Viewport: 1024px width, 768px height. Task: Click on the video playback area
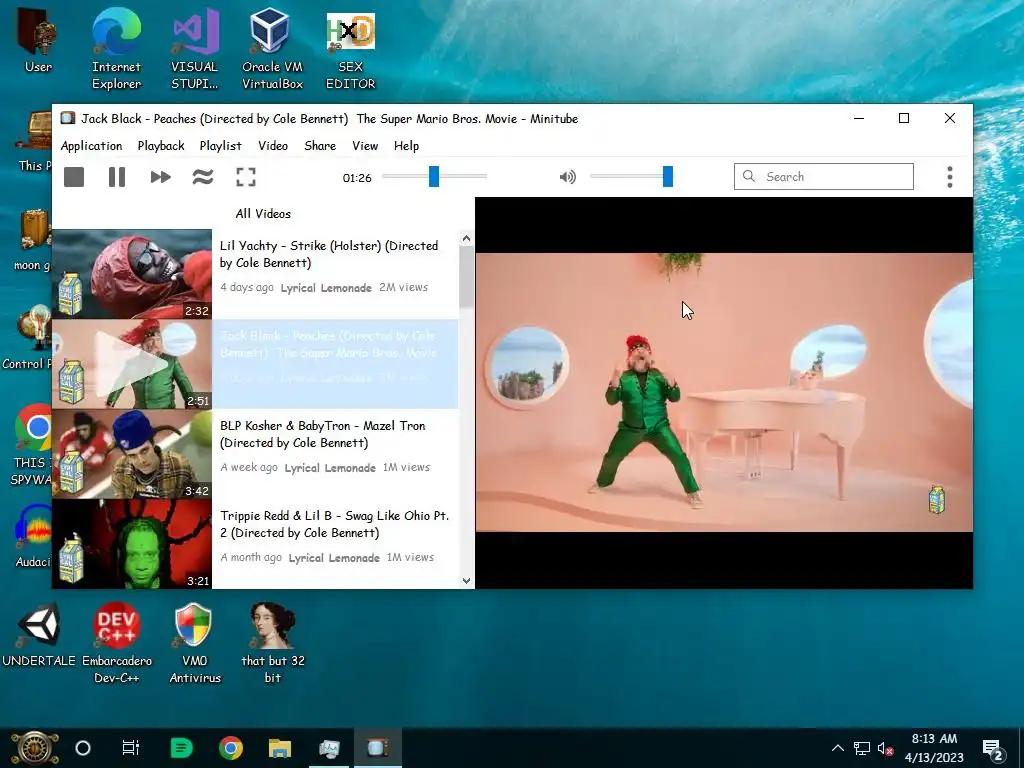[724, 392]
